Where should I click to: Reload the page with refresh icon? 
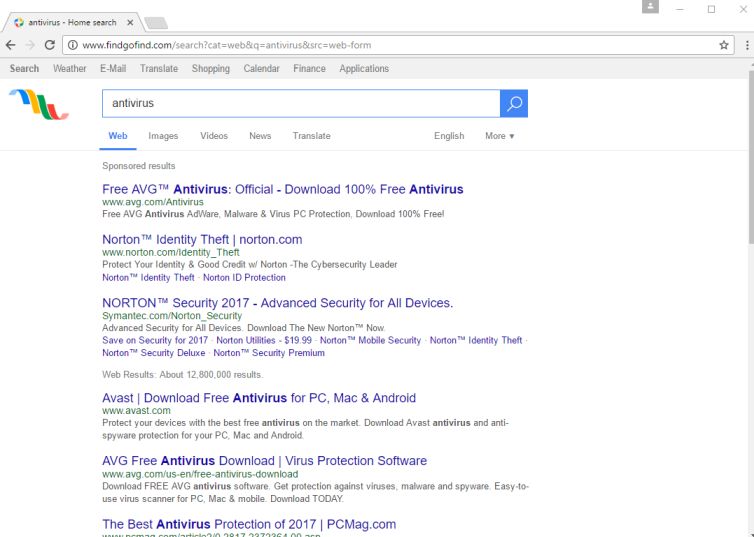point(50,45)
